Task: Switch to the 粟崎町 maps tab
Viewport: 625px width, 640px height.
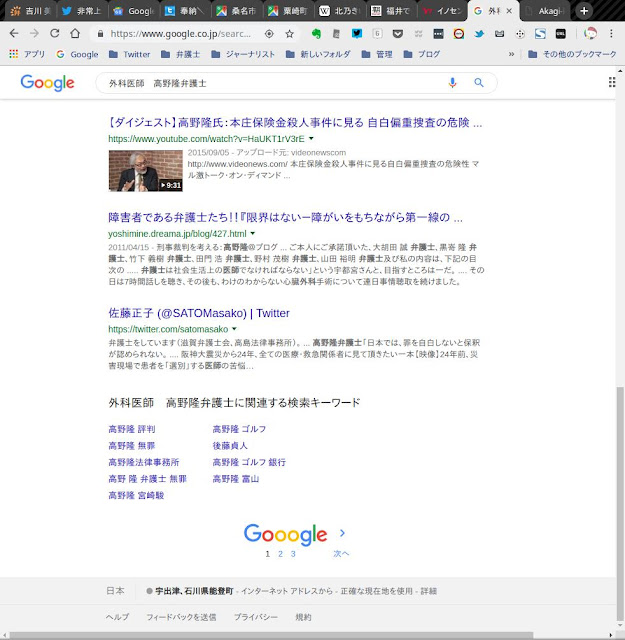Action: [x=287, y=11]
